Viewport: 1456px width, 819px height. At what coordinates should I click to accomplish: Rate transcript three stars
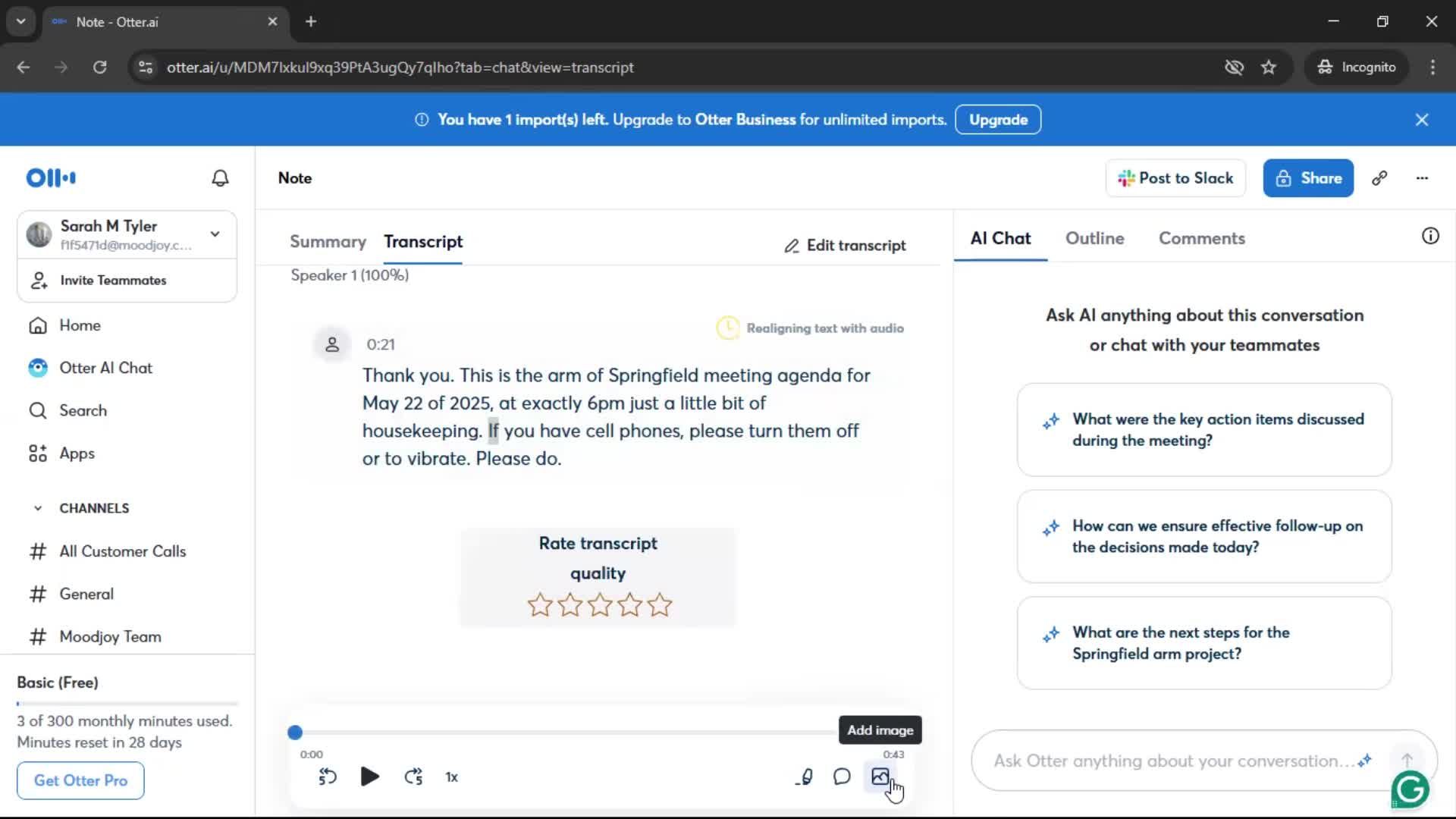coord(600,605)
